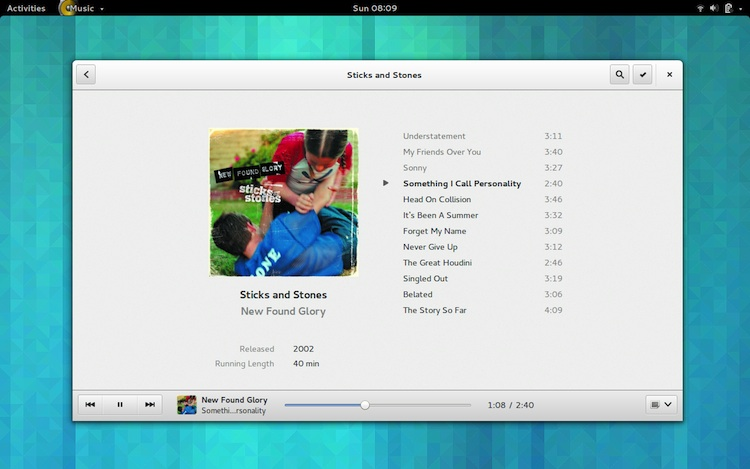Image resolution: width=750 pixels, height=469 pixels.
Task: Play the track Belated
Action: click(418, 294)
